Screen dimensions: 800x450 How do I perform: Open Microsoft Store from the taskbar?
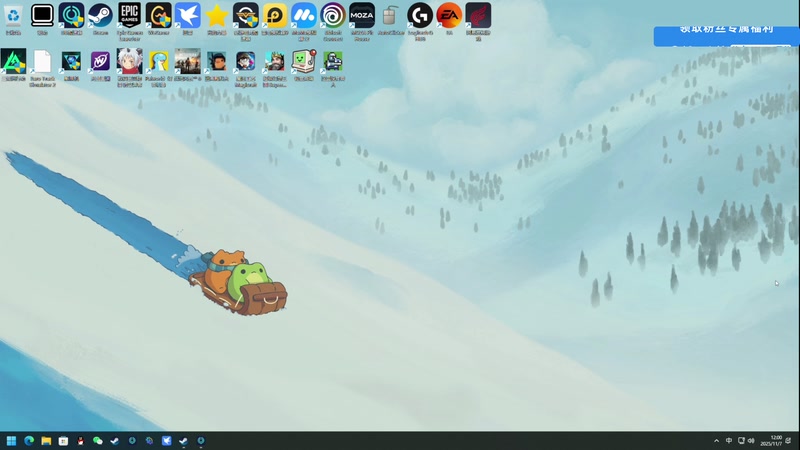point(63,441)
